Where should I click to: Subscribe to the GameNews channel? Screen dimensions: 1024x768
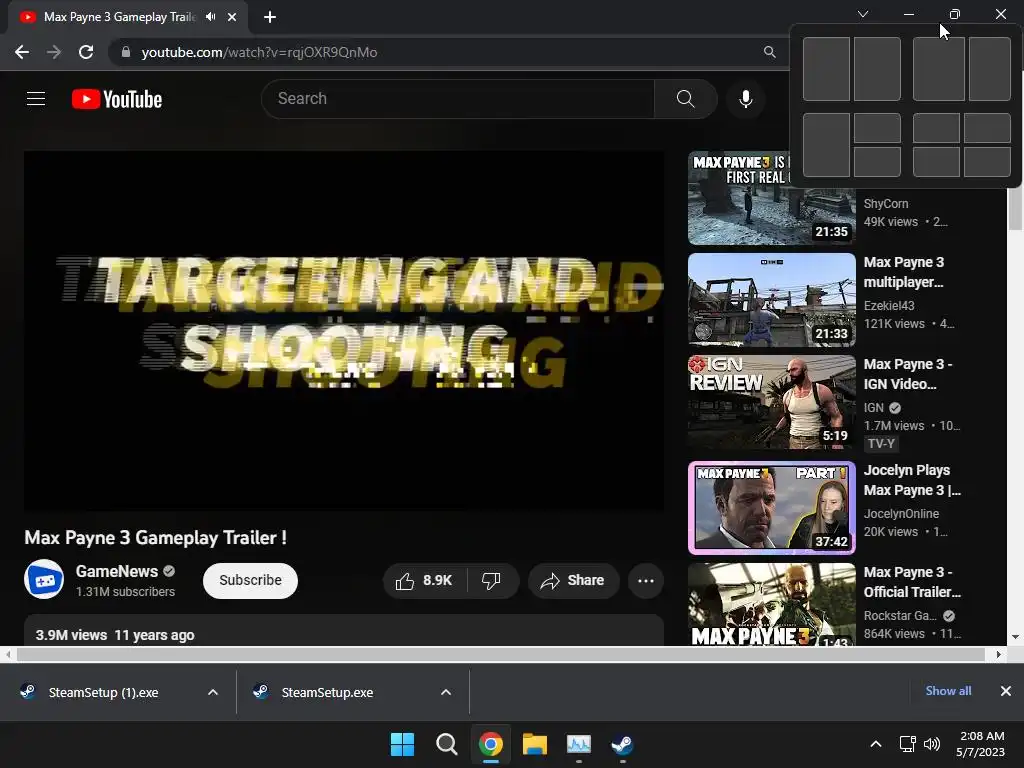coord(250,581)
